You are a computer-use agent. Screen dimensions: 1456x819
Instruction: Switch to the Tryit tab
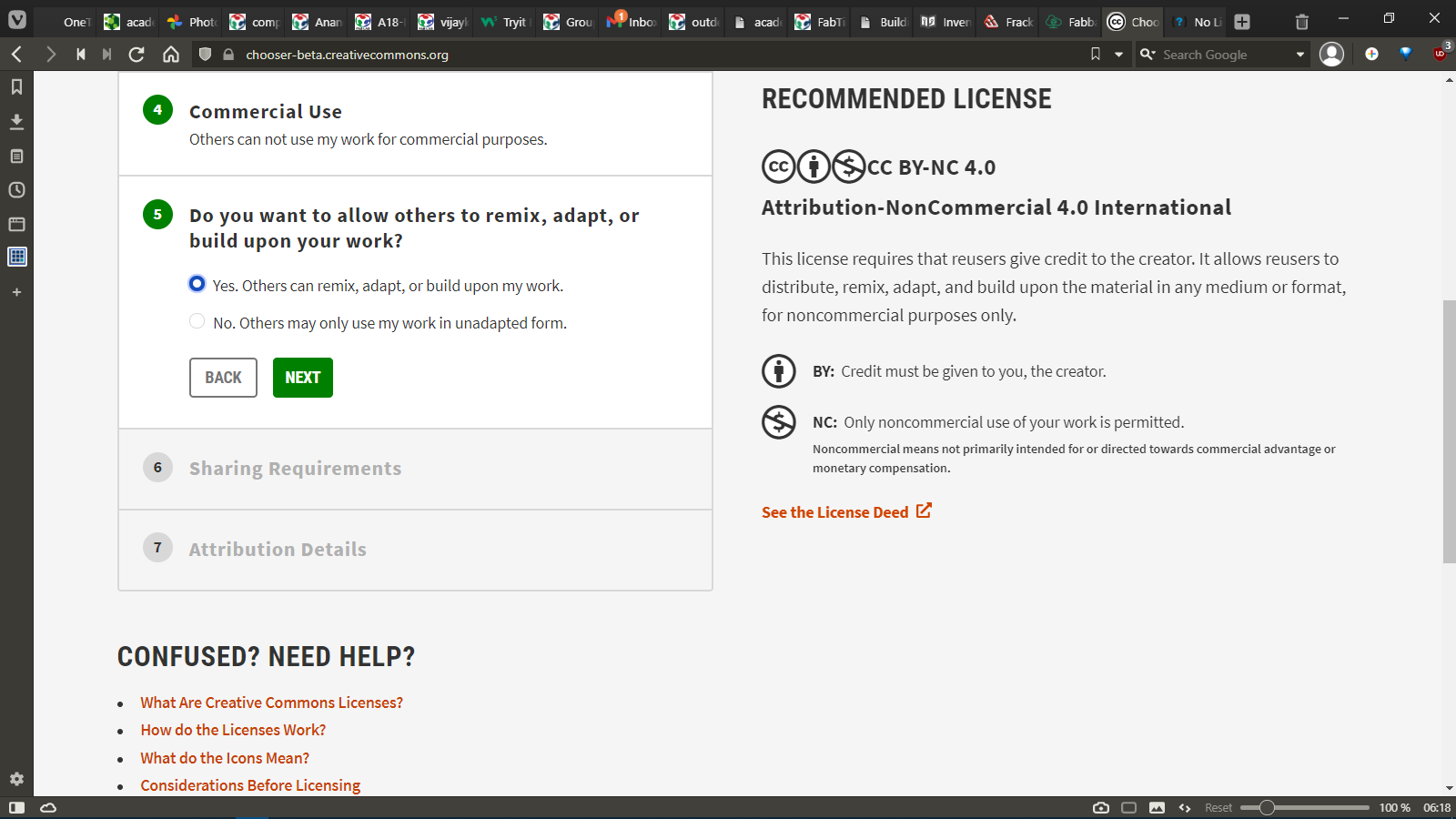(506, 22)
